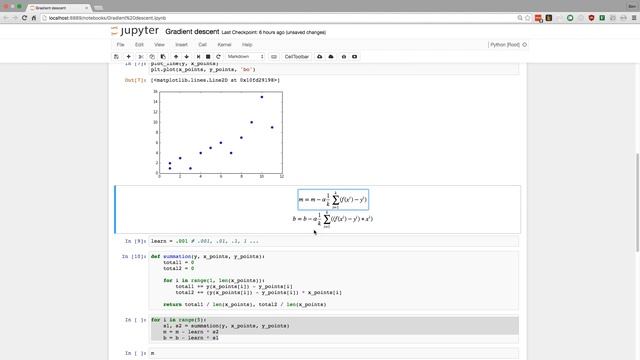Click the cloud download icon in the toolbar
Viewport: 640px width, 360px height.
pyautogui.click(x=320, y=57)
